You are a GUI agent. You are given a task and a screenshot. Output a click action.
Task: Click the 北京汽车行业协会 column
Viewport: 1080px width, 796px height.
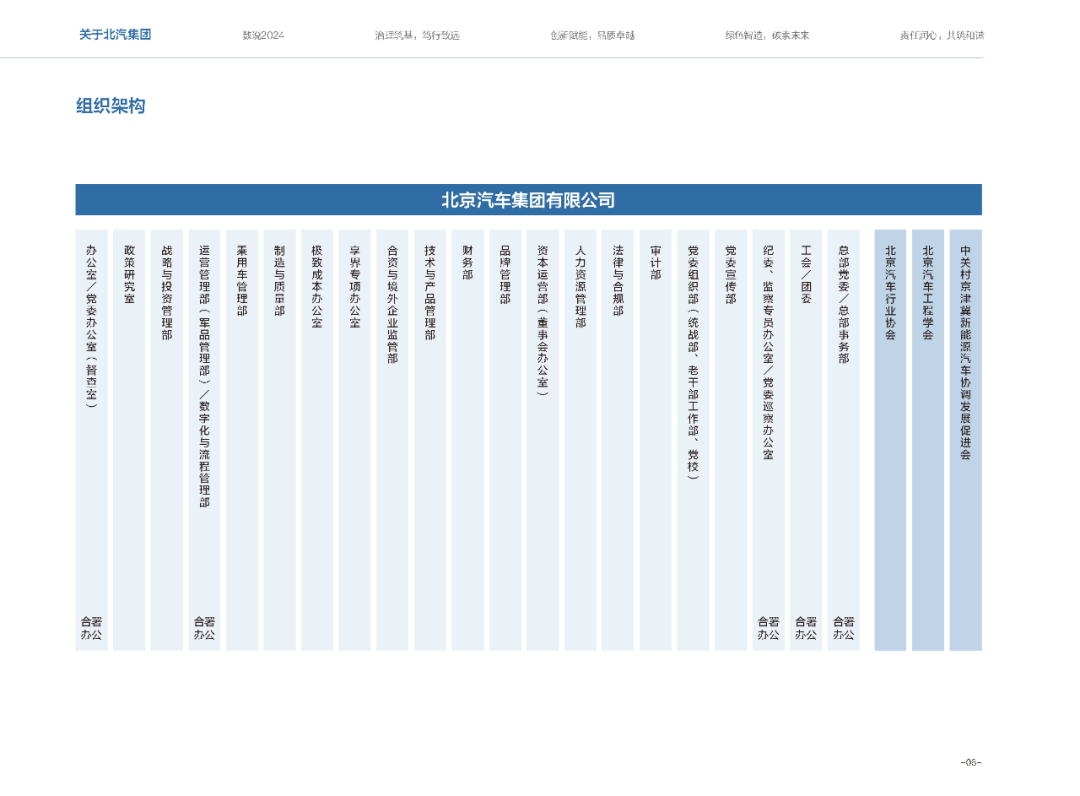point(891,440)
